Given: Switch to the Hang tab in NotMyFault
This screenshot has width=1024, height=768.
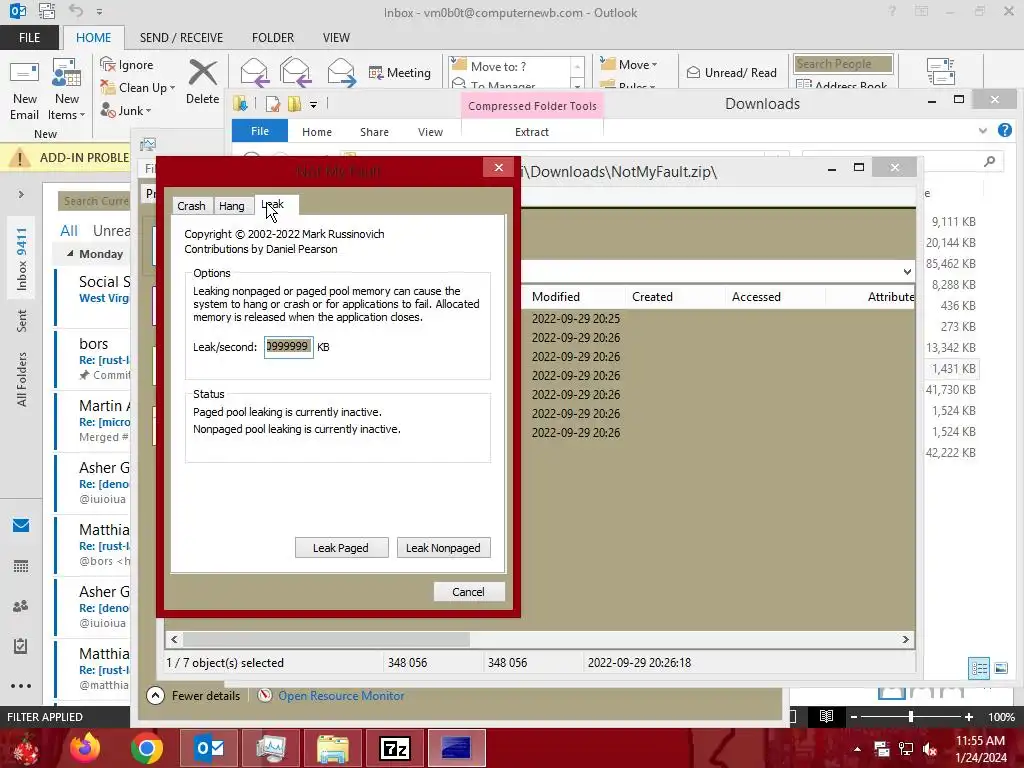Looking at the screenshot, I should click(232, 206).
